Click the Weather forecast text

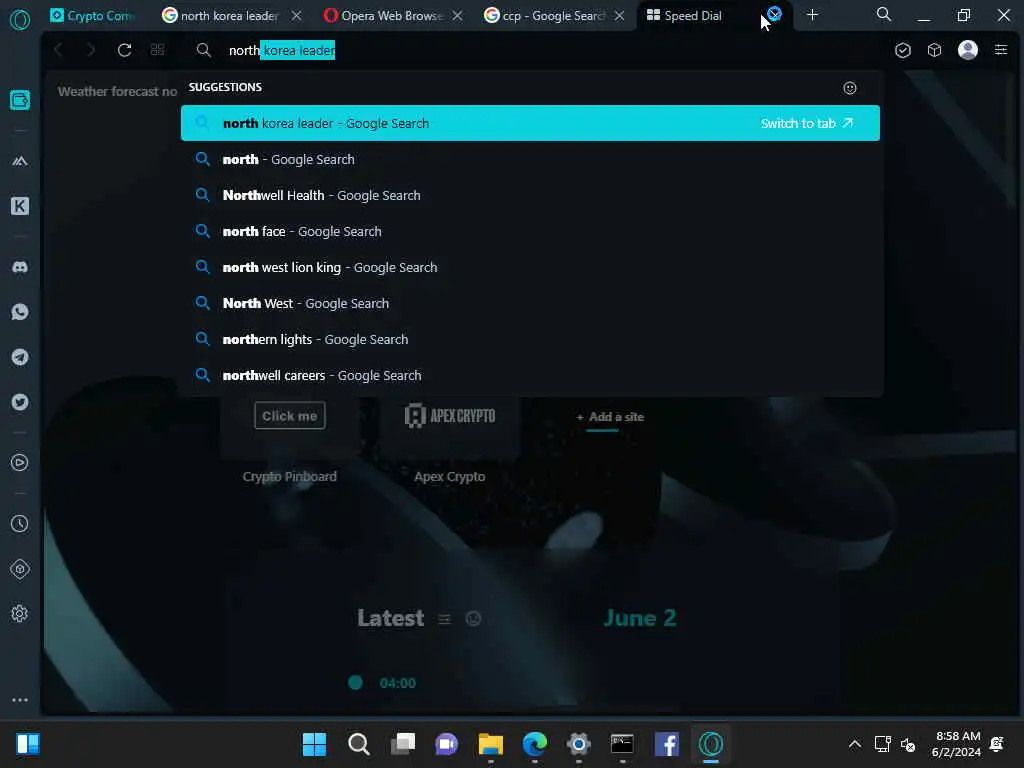tap(118, 91)
